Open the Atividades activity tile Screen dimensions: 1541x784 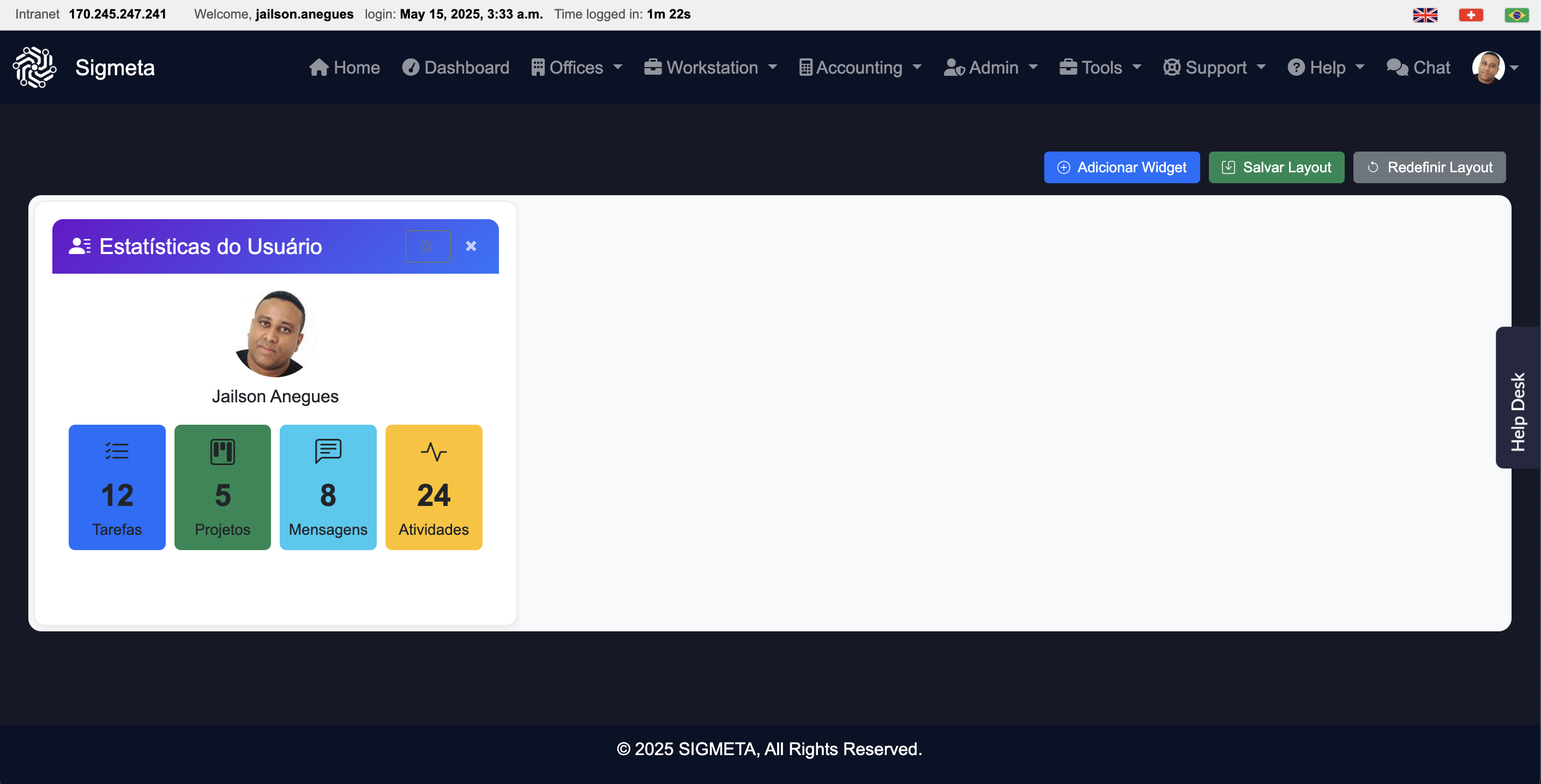(x=433, y=487)
